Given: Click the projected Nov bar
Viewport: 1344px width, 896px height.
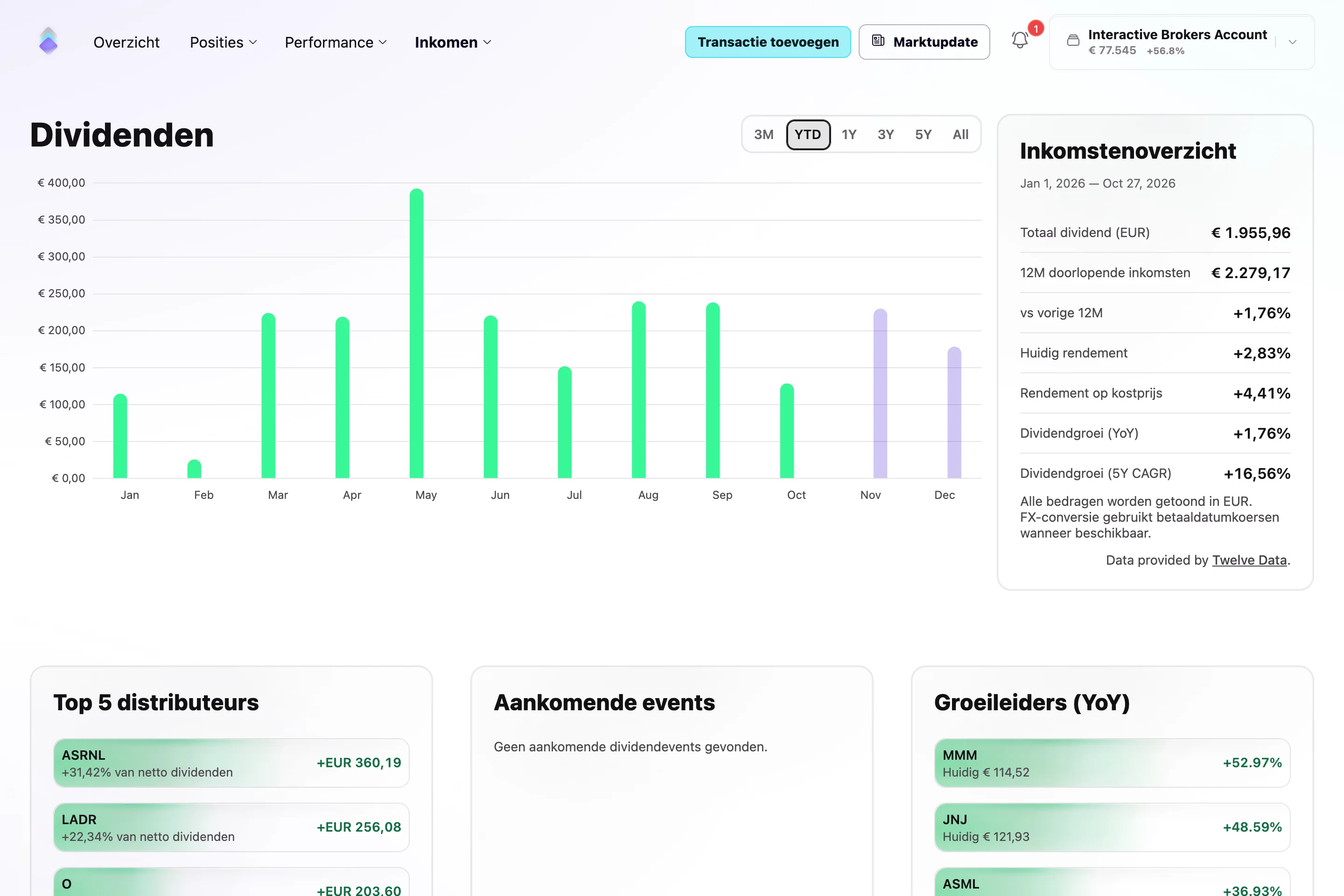Looking at the screenshot, I should pos(880,393).
